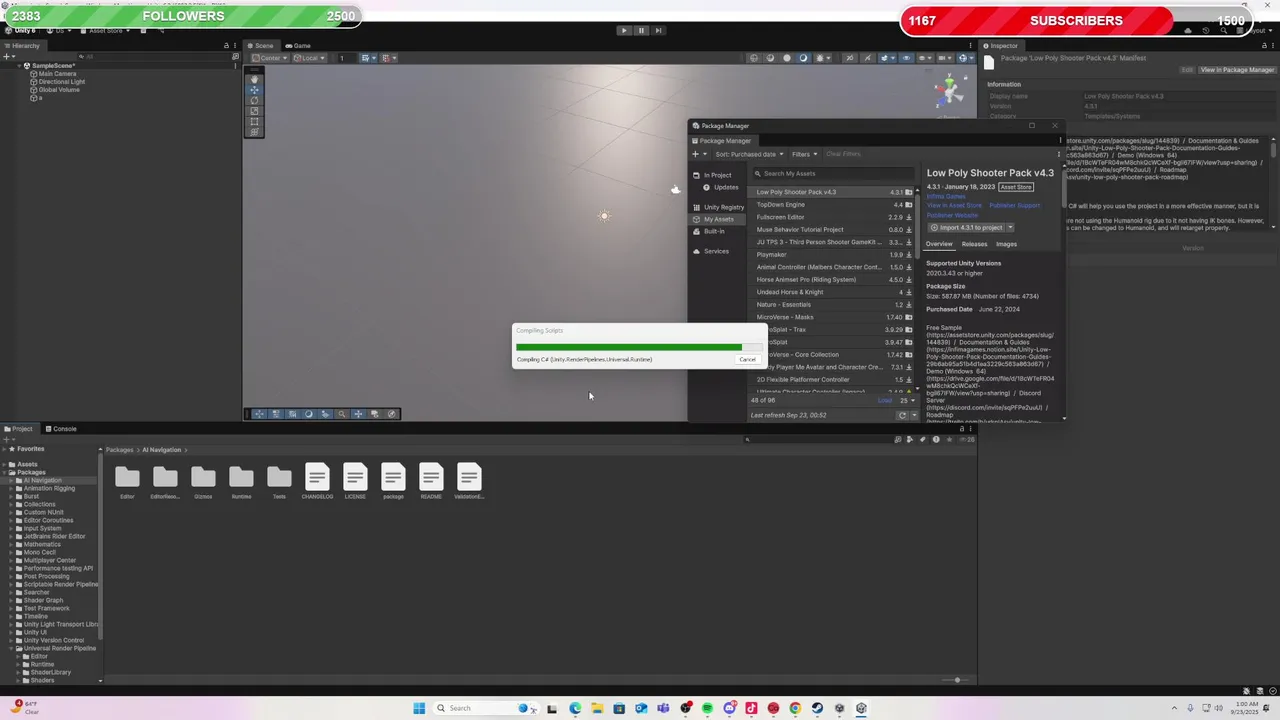The width and height of the screenshot is (1280, 720).
Task: Select Muse Behavior Tutorial Project package
Action: pyautogui.click(x=832, y=229)
